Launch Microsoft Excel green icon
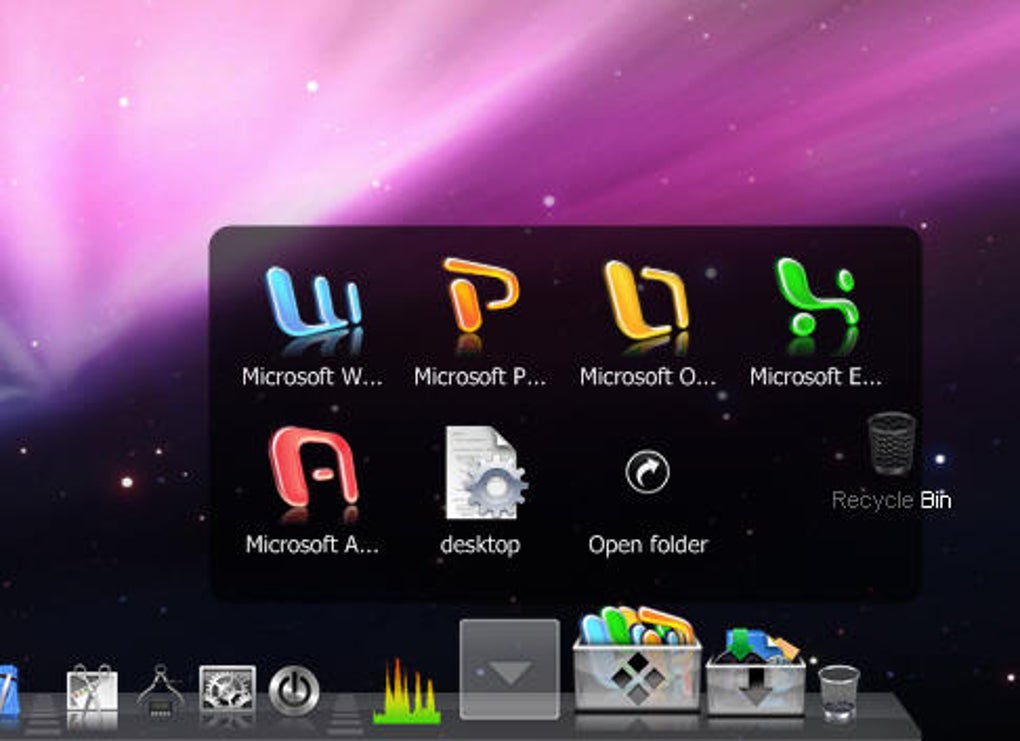1020x741 pixels. [817, 297]
